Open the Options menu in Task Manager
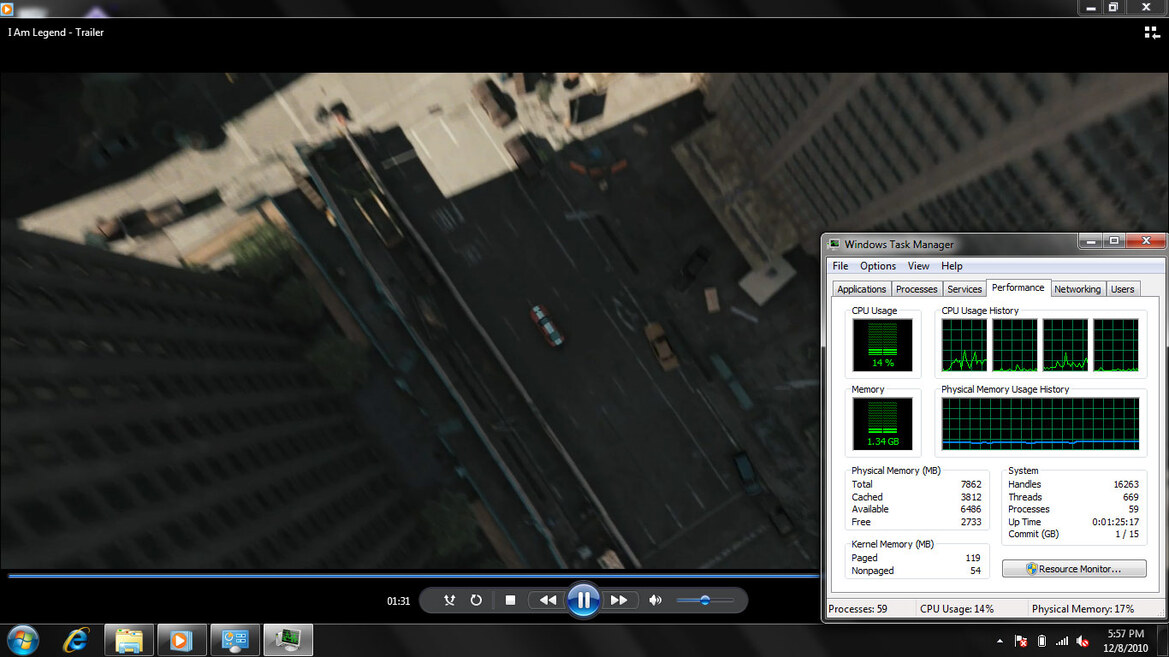The image size is (1169, 657). click(877, 266)
